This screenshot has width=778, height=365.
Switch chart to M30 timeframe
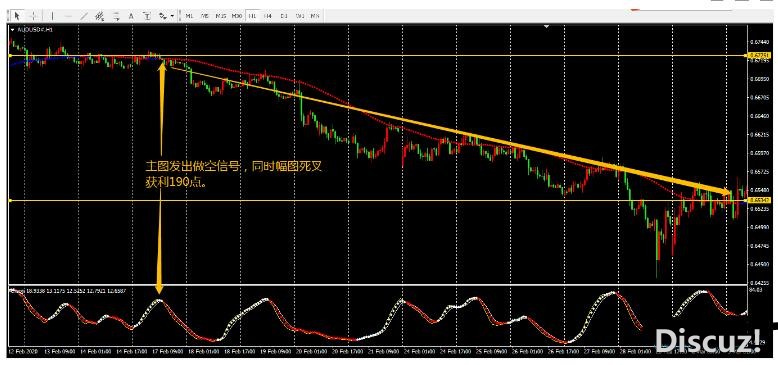click(x=237, y=15)
